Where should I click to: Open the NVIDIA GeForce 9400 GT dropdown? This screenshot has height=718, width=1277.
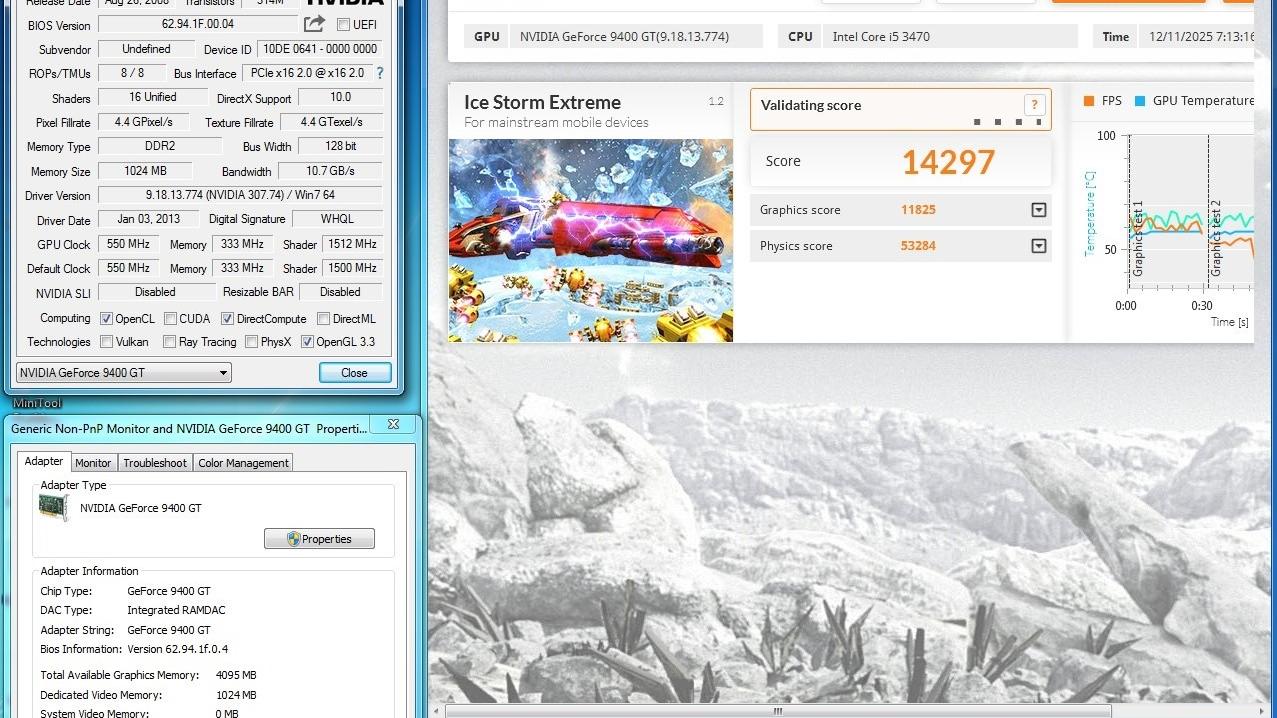[123, 373]
